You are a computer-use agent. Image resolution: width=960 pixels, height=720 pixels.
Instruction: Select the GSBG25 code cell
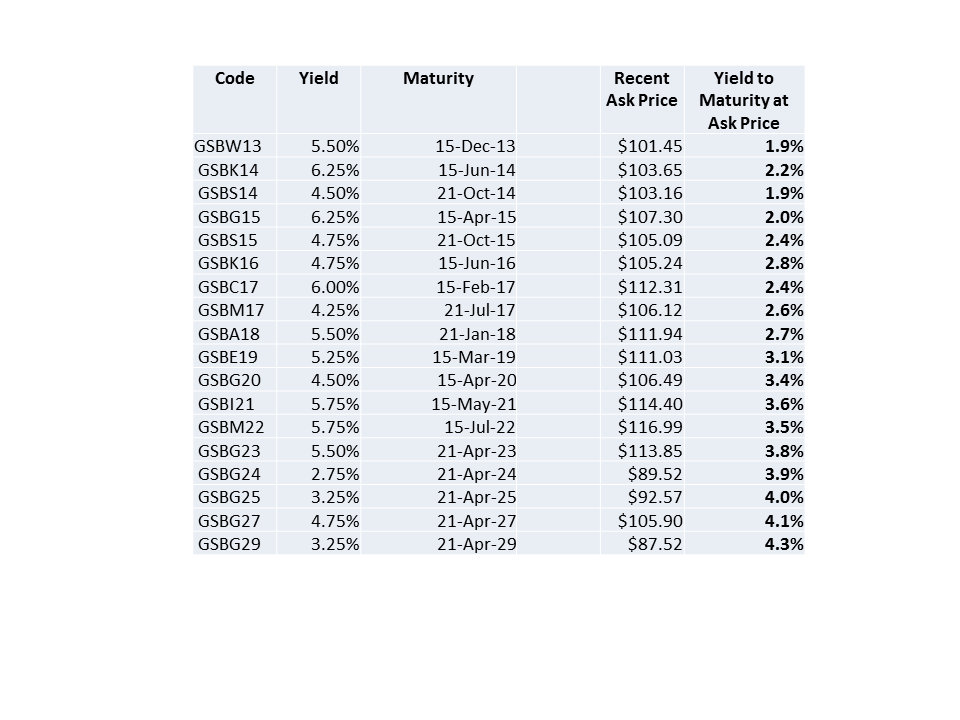(228, 497)
